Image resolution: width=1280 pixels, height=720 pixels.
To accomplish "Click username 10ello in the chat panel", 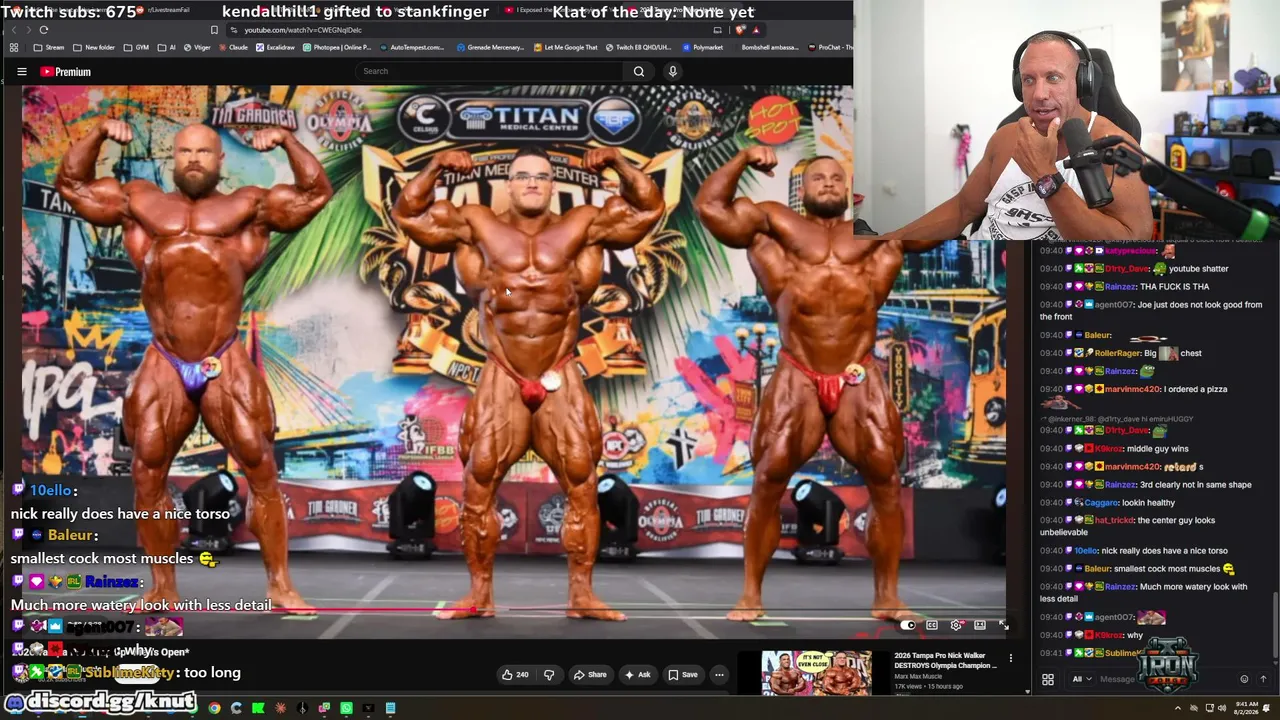I will 1086,551.
